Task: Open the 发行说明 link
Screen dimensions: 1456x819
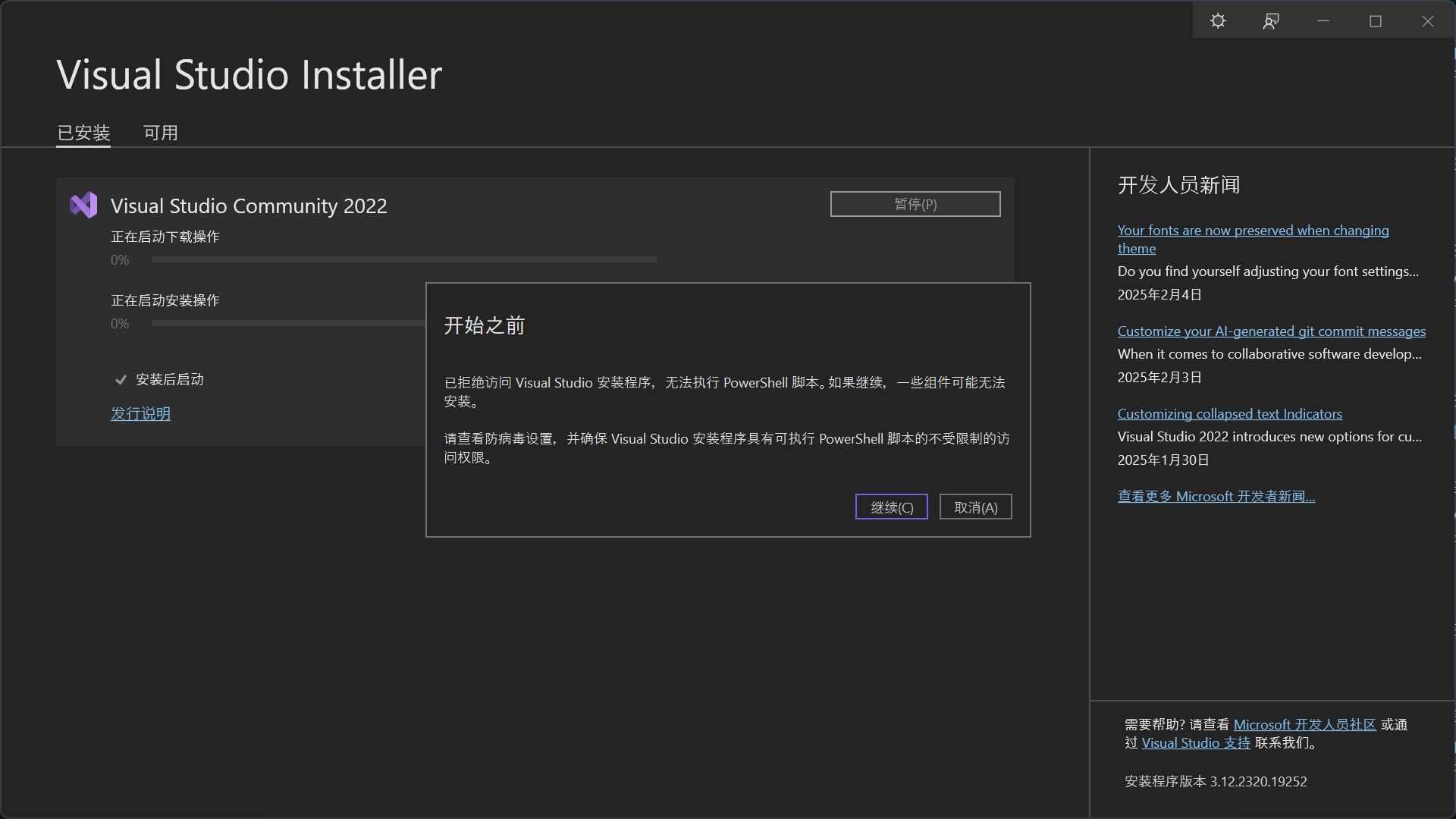Action: (141, 414)
